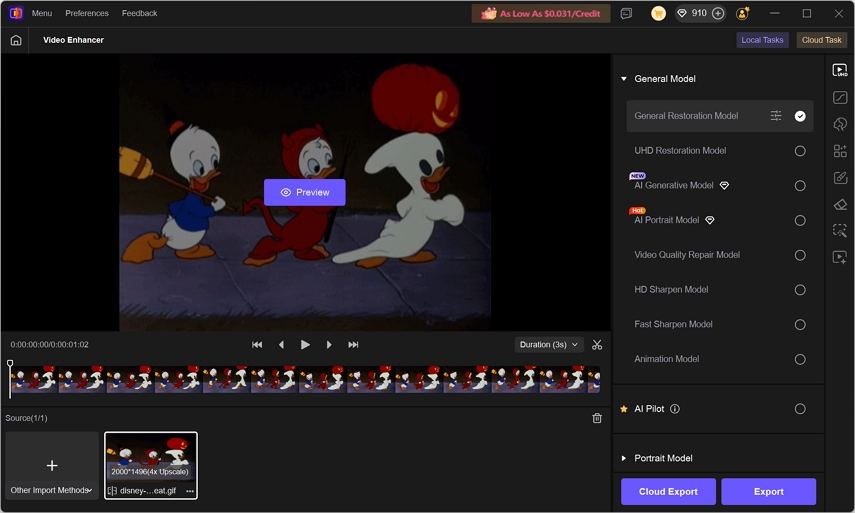This screenshot has height=513, width=855.
Task: Switch to the Cloud Task tab
Action: click(x=821, y=40)
